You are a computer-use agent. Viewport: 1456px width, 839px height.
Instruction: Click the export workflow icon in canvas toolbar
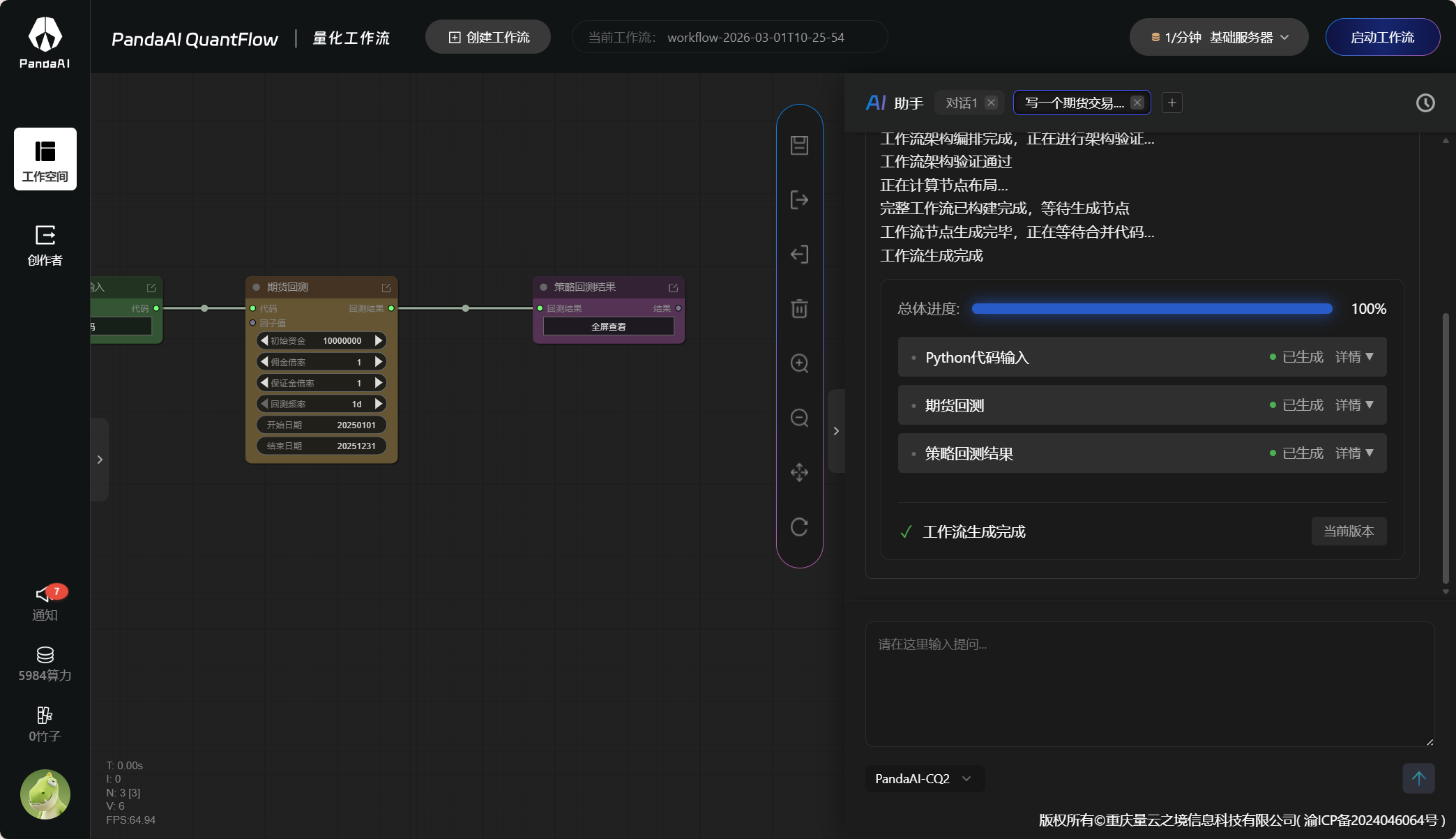click(799, 200)
